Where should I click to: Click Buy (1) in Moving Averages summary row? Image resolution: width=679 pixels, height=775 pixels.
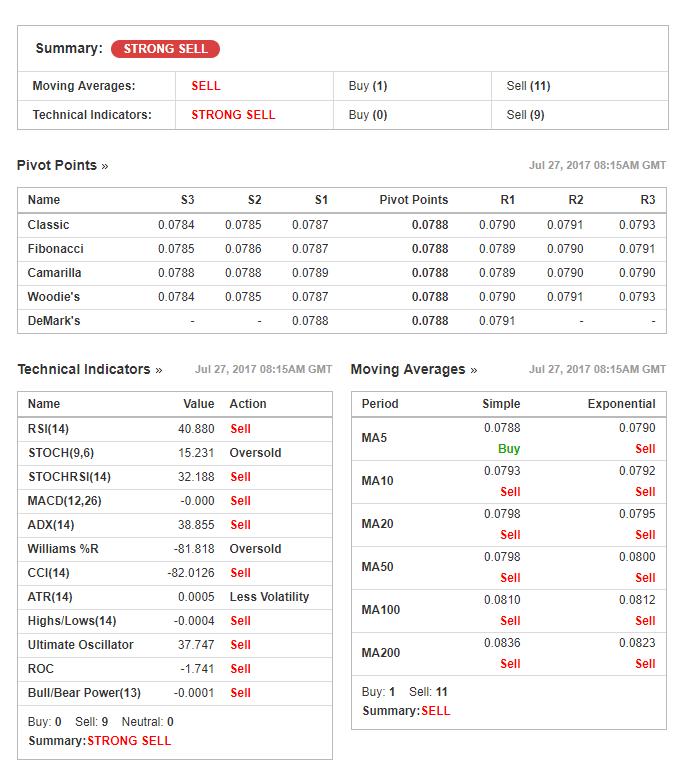point(367,86)
